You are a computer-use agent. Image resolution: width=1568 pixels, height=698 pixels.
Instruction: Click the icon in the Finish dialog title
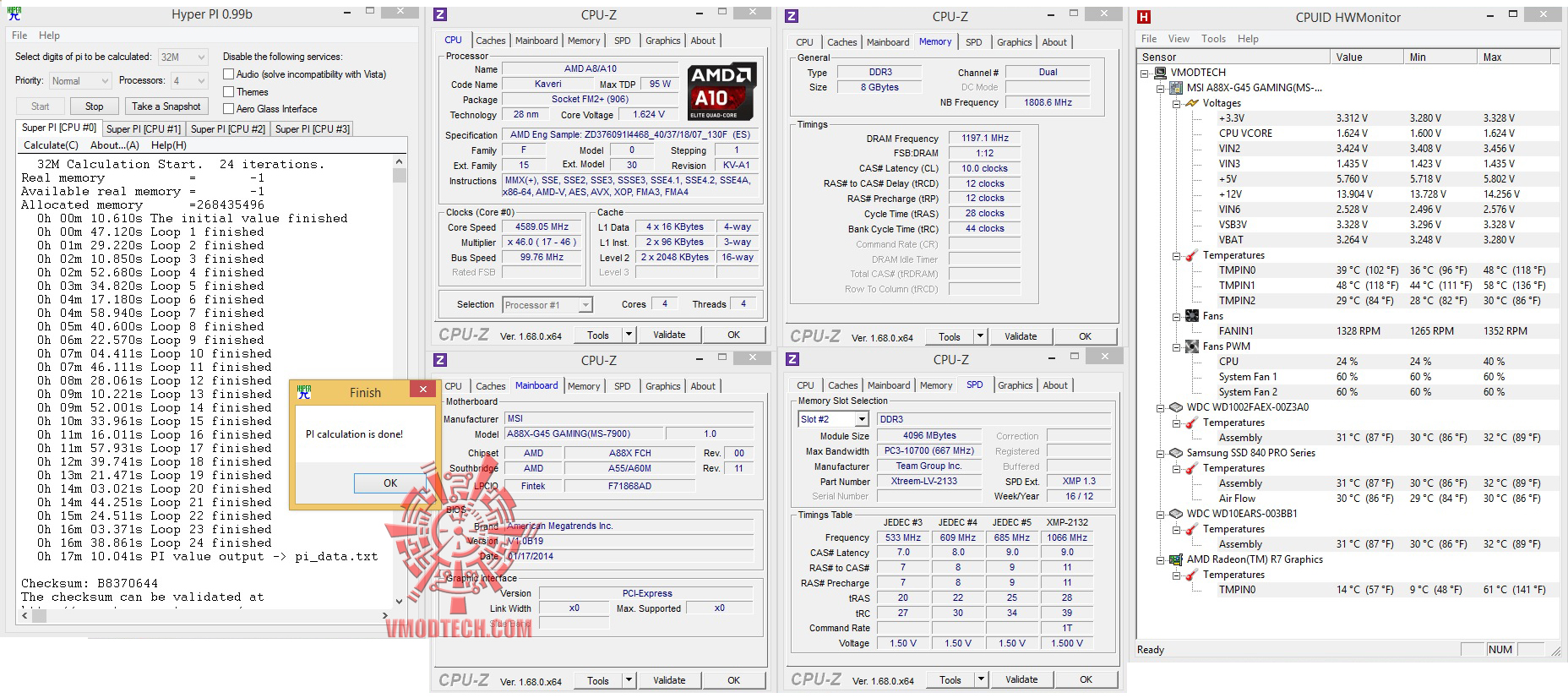(304, 392)
